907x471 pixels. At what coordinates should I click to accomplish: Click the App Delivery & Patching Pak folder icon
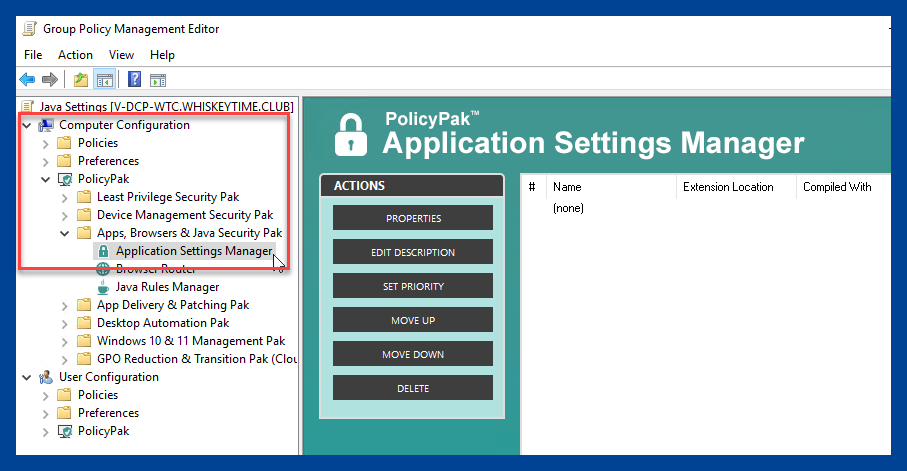click(x=84, y=305)
